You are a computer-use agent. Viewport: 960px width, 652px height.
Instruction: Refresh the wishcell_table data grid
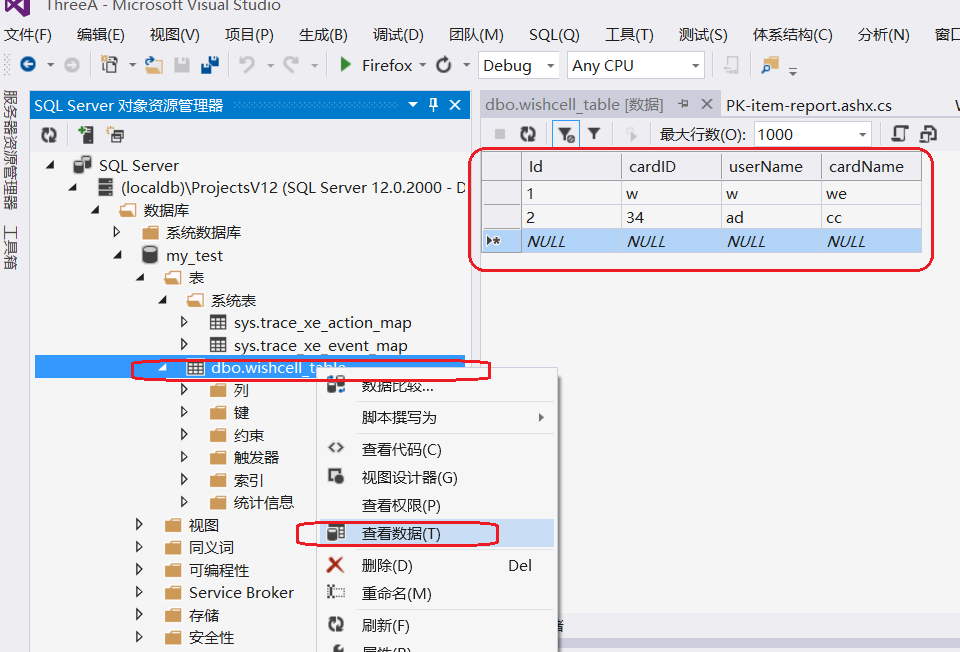point(528,134)
